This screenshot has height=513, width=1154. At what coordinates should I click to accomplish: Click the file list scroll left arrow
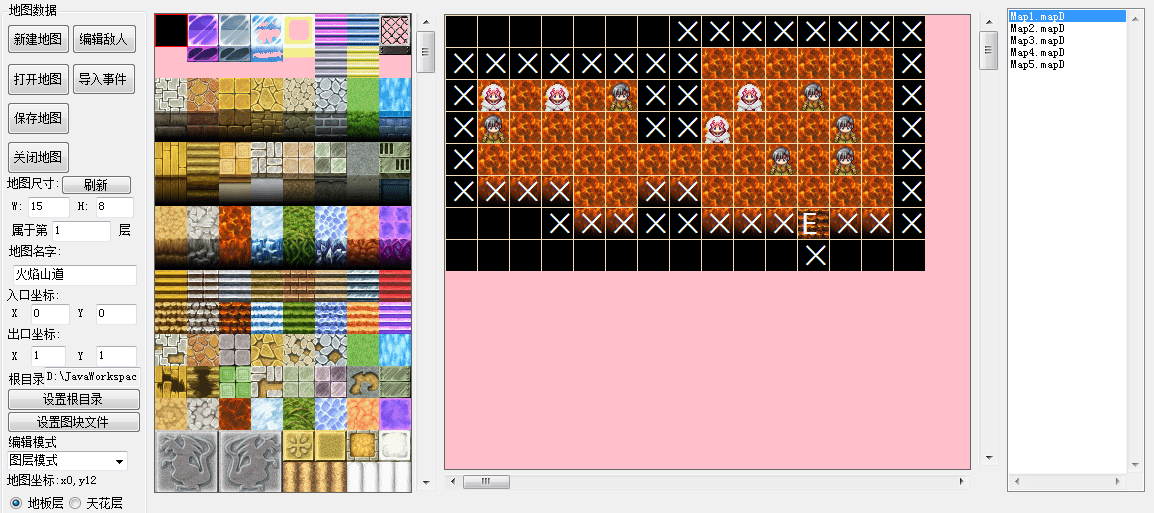coord(1016,481)
